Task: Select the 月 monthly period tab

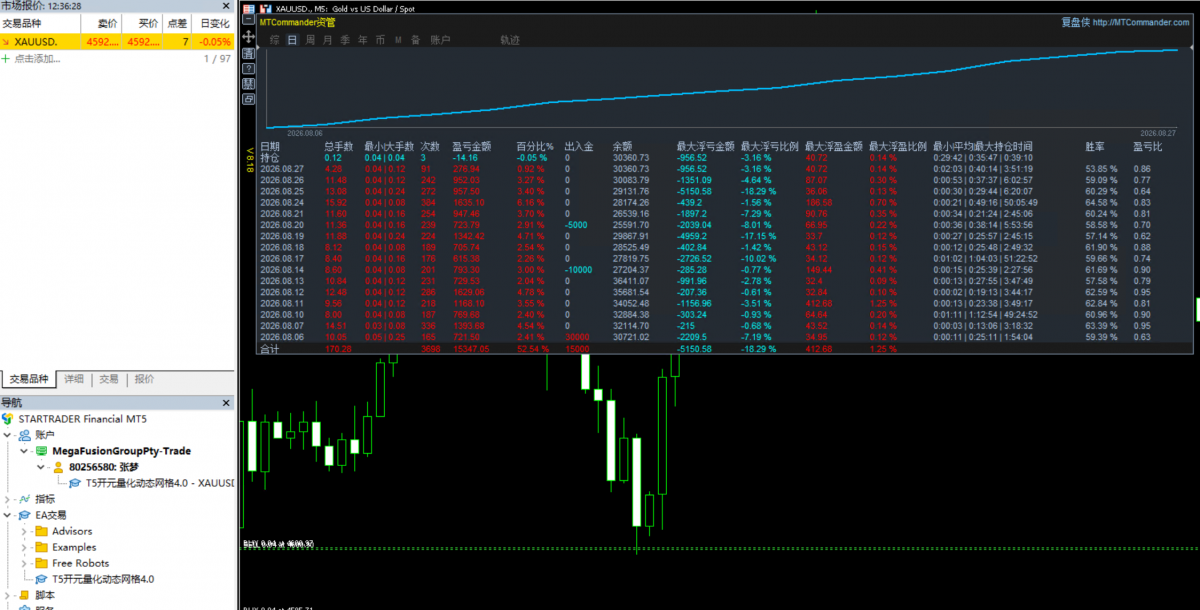Action: [328, 40]
